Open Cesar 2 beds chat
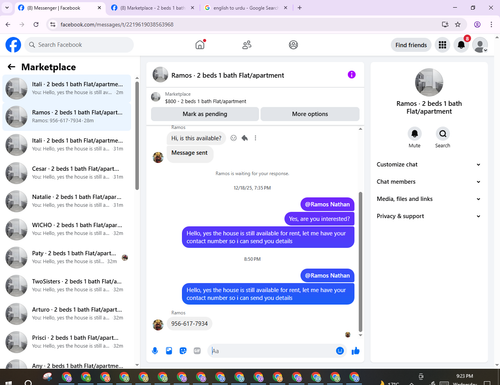500x385 pixels. (x=67, y=173)
